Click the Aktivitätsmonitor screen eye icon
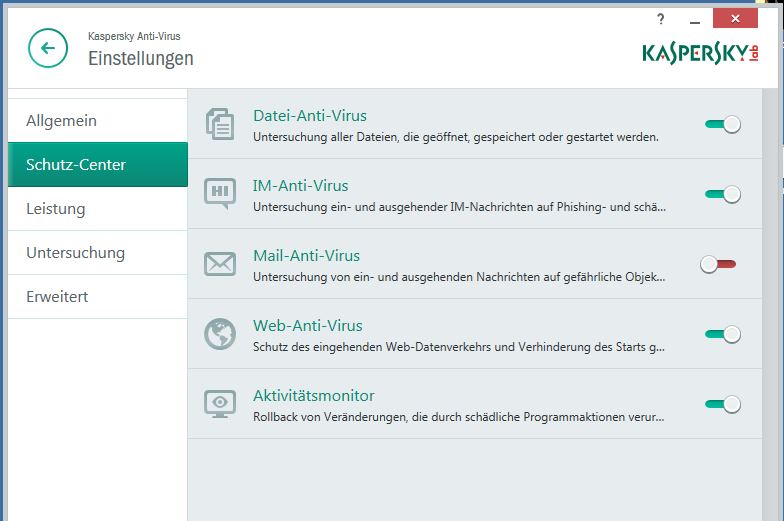This screenshot has height=521, width=784. coord(219,404)
